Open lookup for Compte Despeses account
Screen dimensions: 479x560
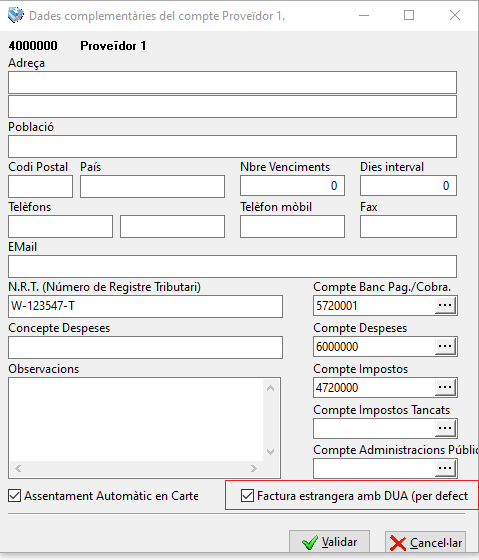pyautogui.click(x=445, y=346)
